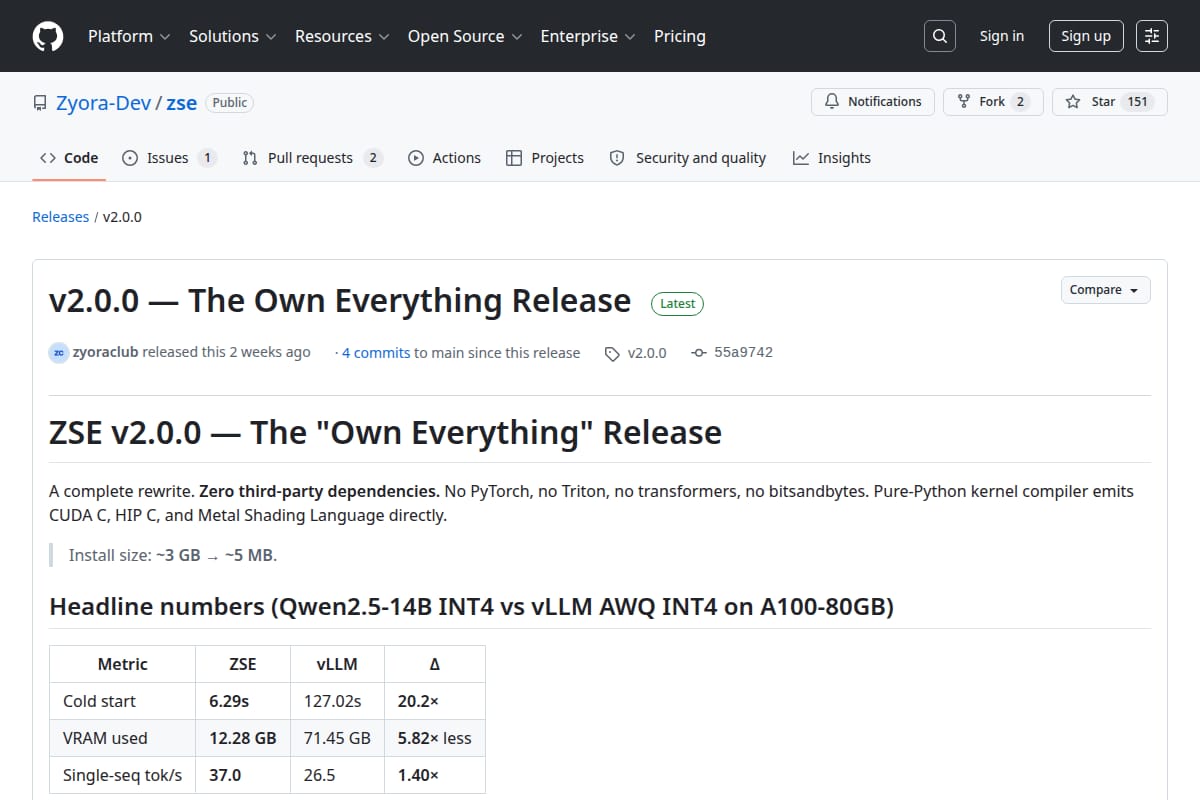This screenshot has height=800, width=1200.
Task: Open the 4 commits link
Action: (376, 353)
